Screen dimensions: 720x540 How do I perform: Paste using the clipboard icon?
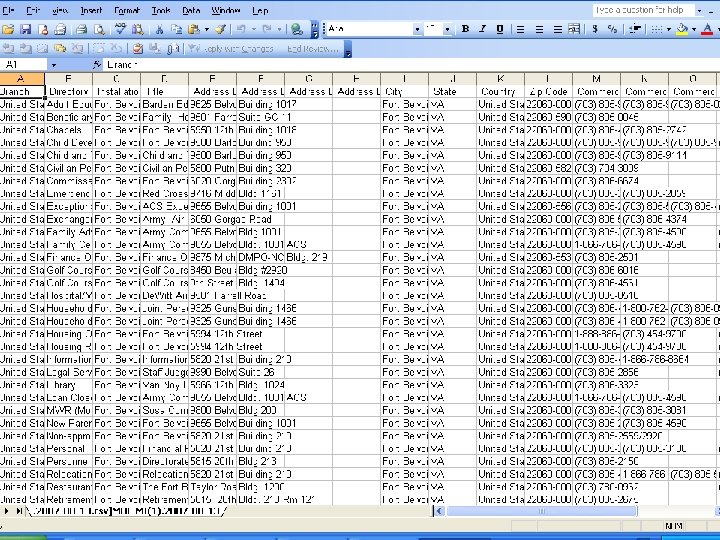coord(194,30)
